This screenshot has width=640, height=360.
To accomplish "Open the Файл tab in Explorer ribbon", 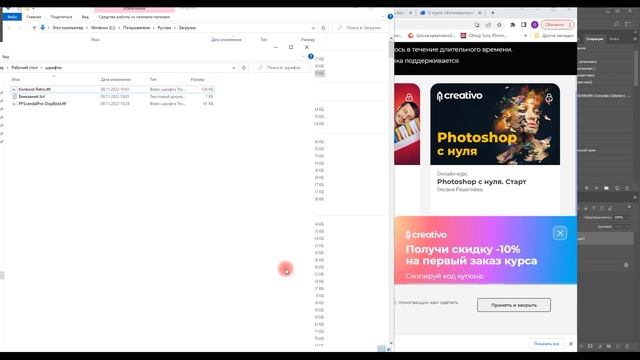I will point(12,17).
